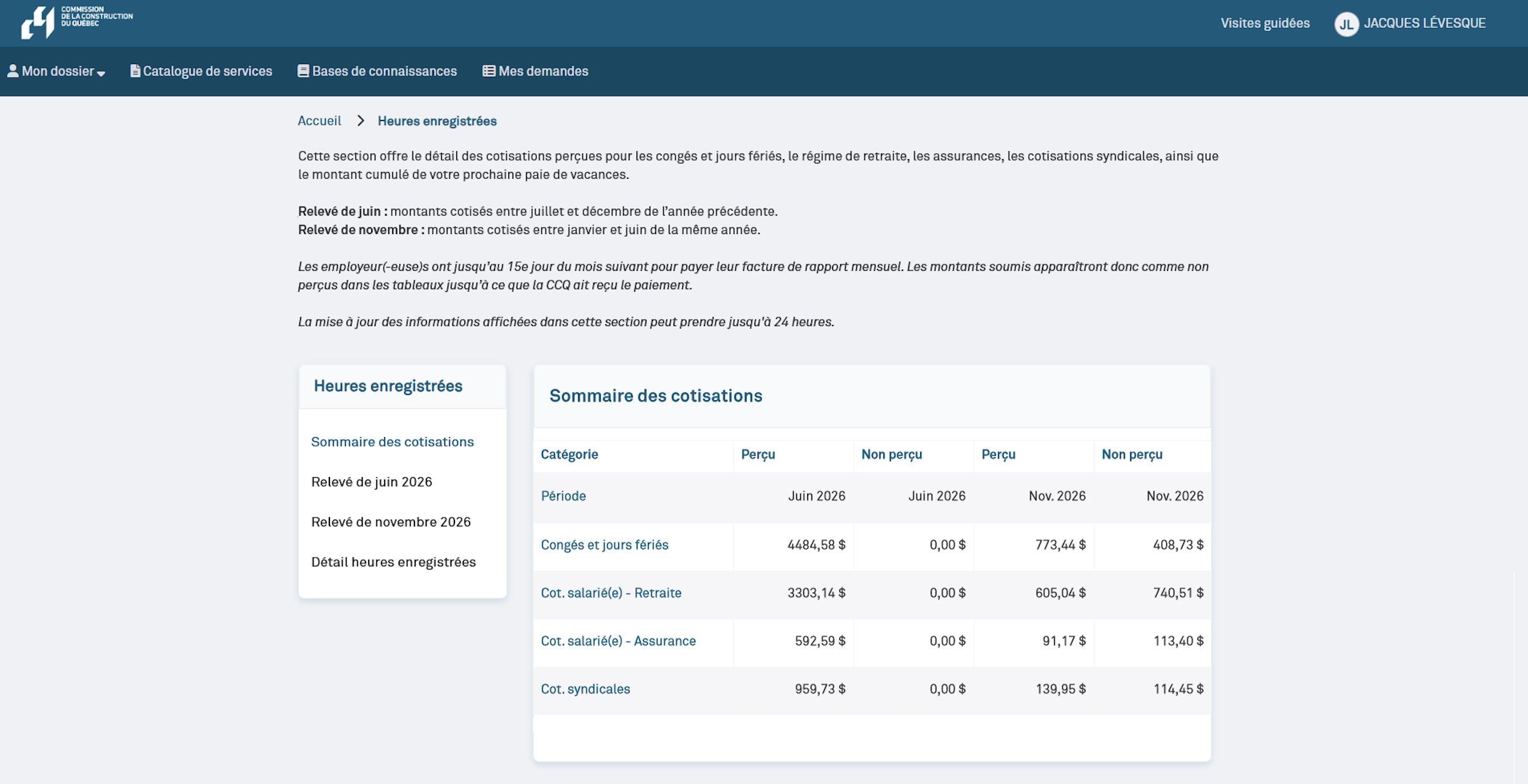Open Relevé de juin 2026

(x=371, y=481)
